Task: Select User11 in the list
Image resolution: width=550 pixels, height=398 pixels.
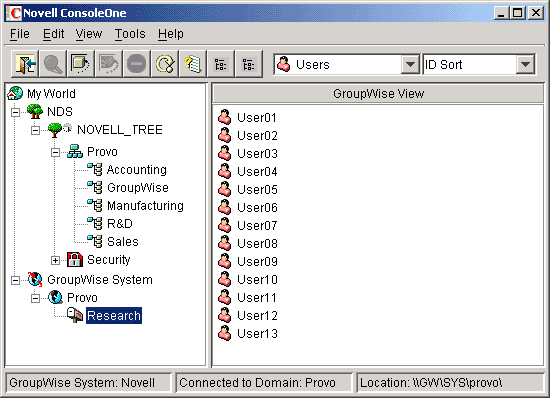Action: pos(257,297)
